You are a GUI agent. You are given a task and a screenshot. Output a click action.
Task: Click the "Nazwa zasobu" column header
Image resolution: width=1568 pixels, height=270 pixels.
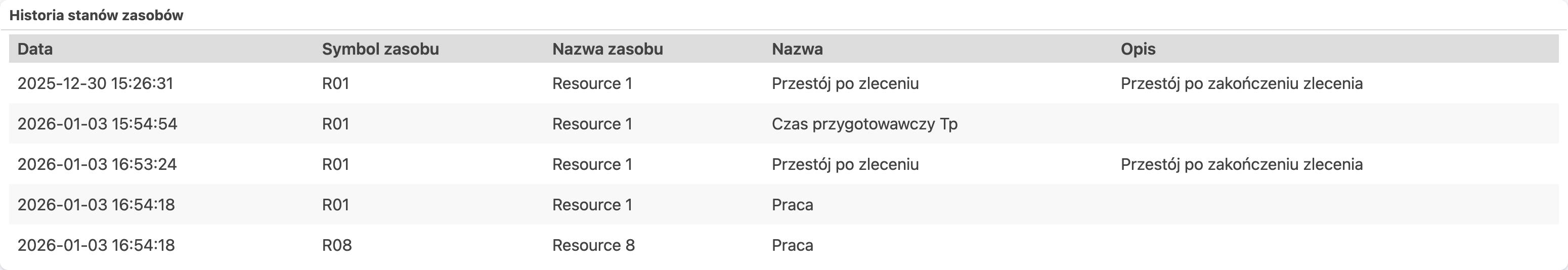(607, 49)
